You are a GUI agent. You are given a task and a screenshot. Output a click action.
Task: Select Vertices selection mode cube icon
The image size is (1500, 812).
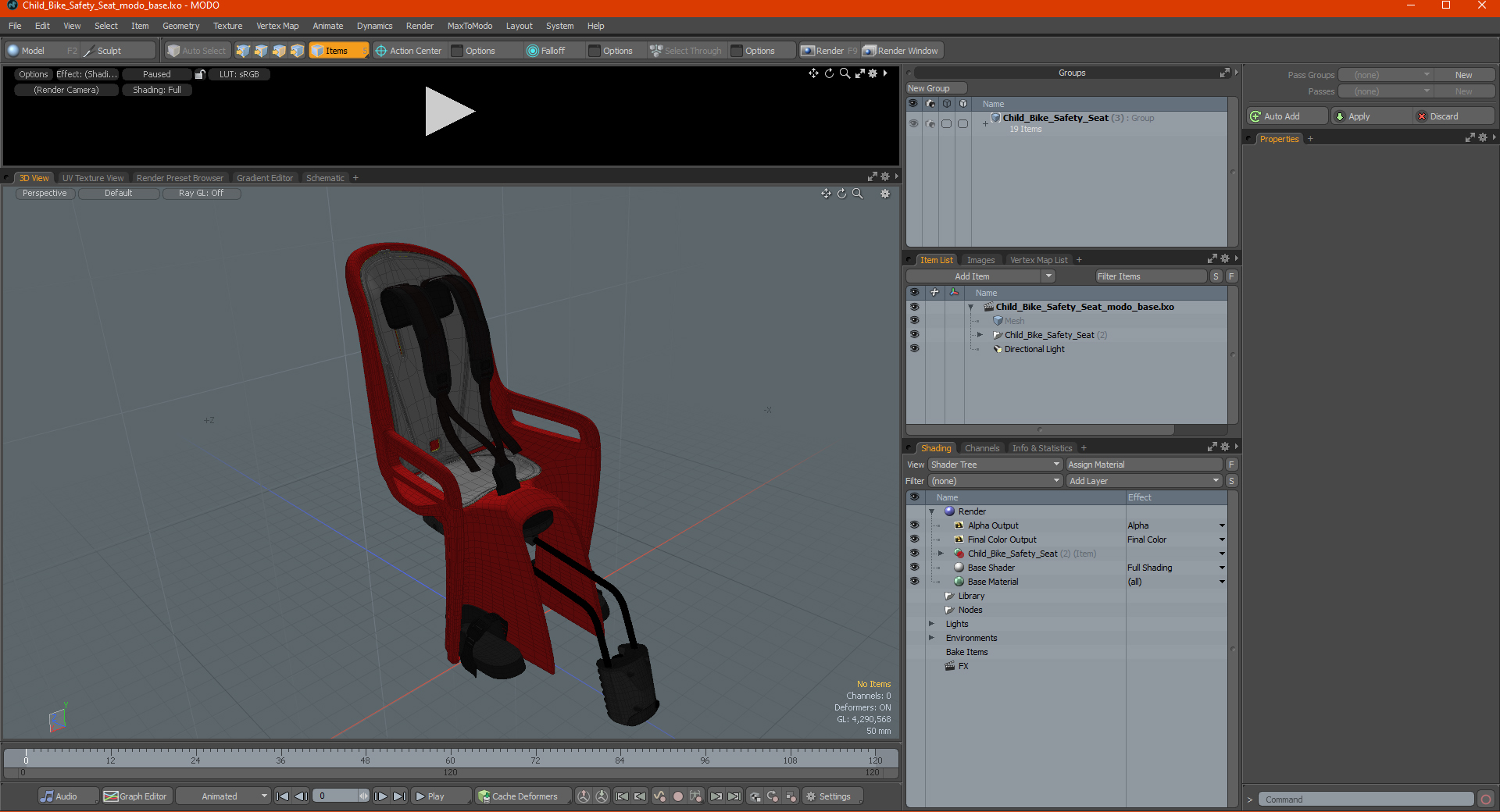click(x=243, y=51)
